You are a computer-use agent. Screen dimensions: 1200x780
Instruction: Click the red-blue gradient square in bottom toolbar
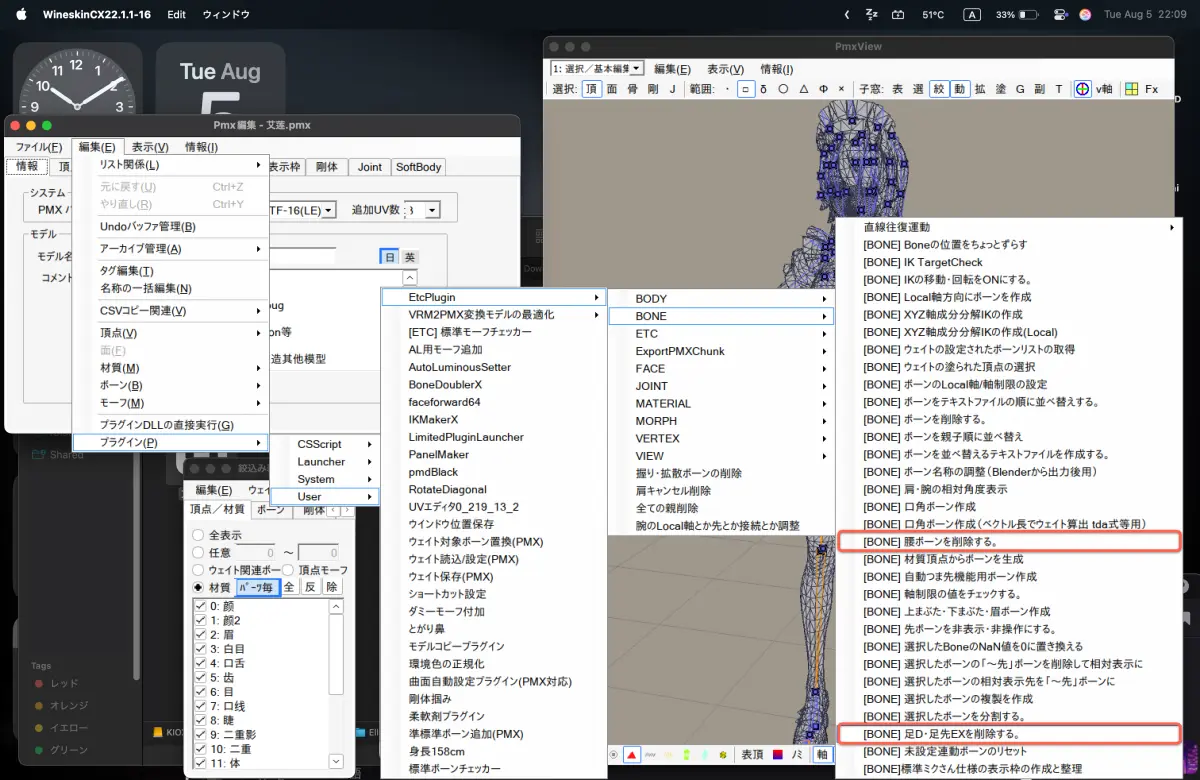pos(778,754)
